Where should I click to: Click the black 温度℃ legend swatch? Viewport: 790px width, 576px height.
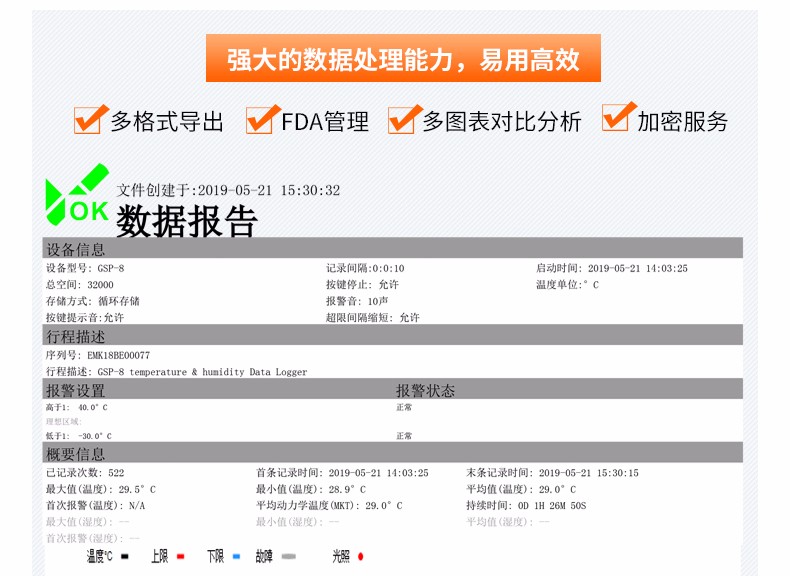(x=125, y=556)
